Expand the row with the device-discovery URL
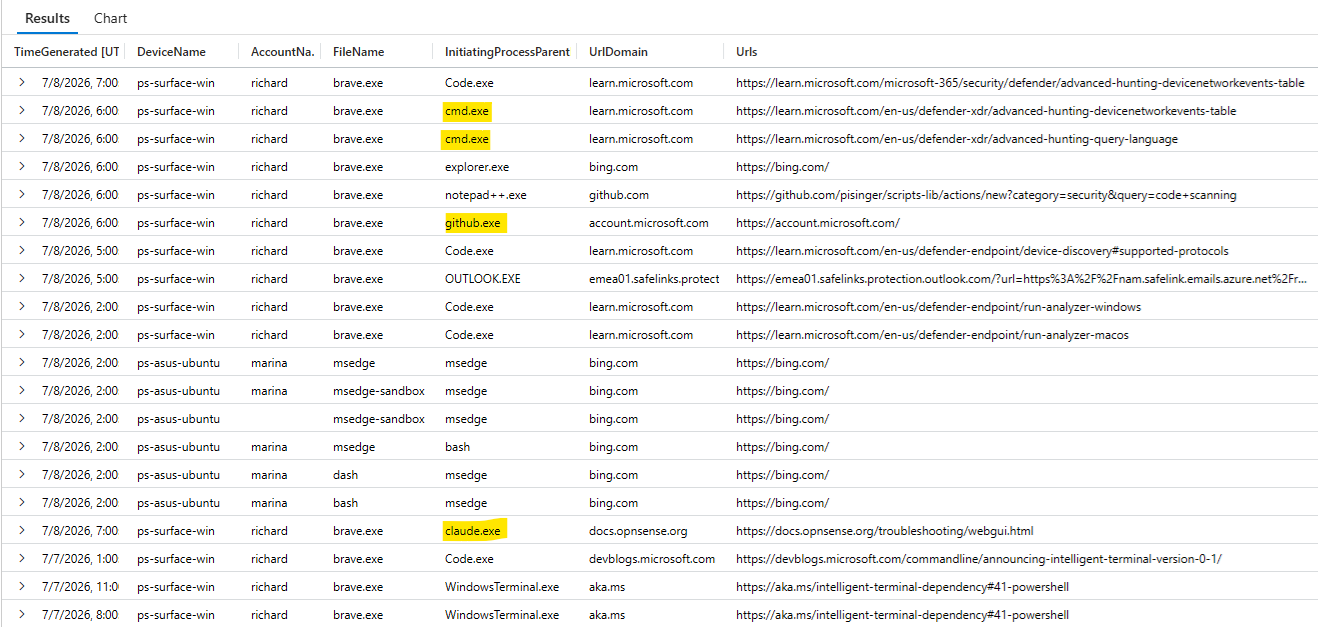This screenshot has height=627, width=1318. 22,251
